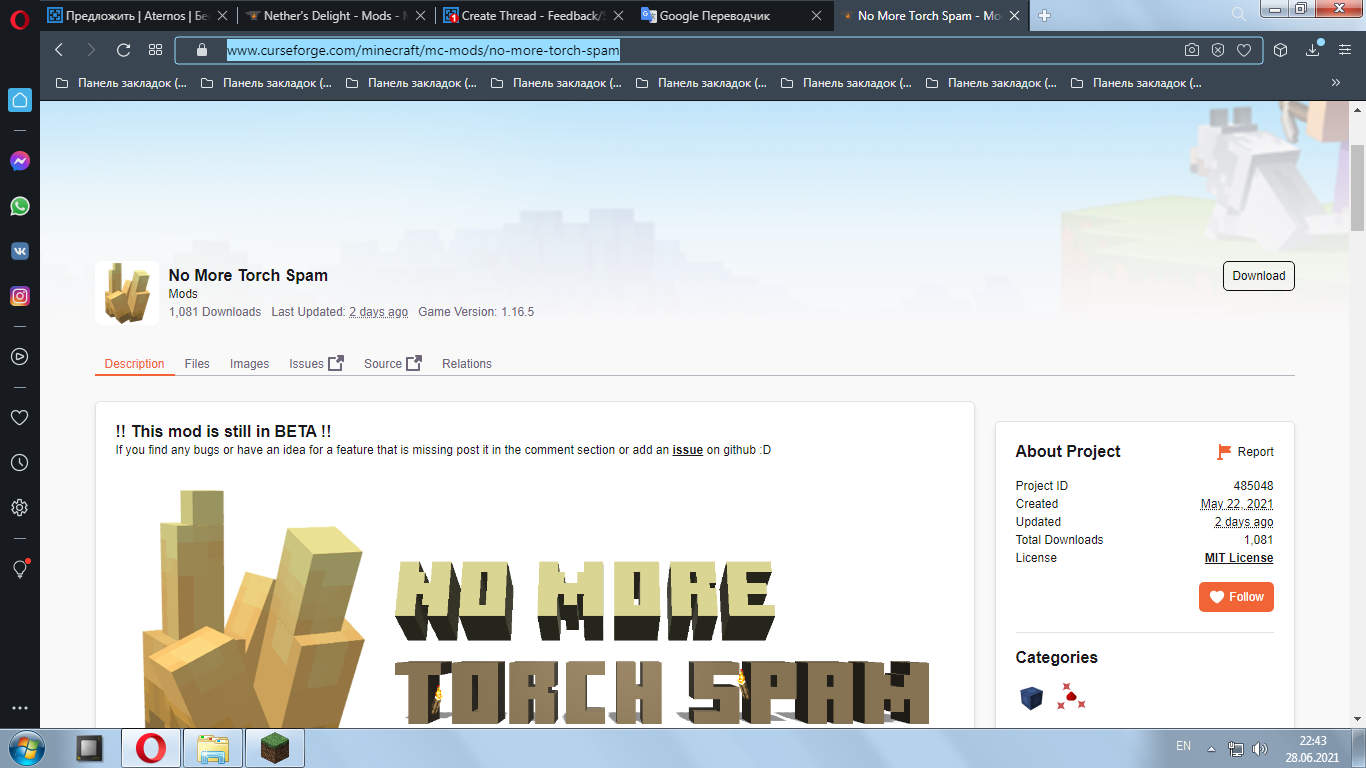Open Instagram in the Opera sidebar

point(19,296)
